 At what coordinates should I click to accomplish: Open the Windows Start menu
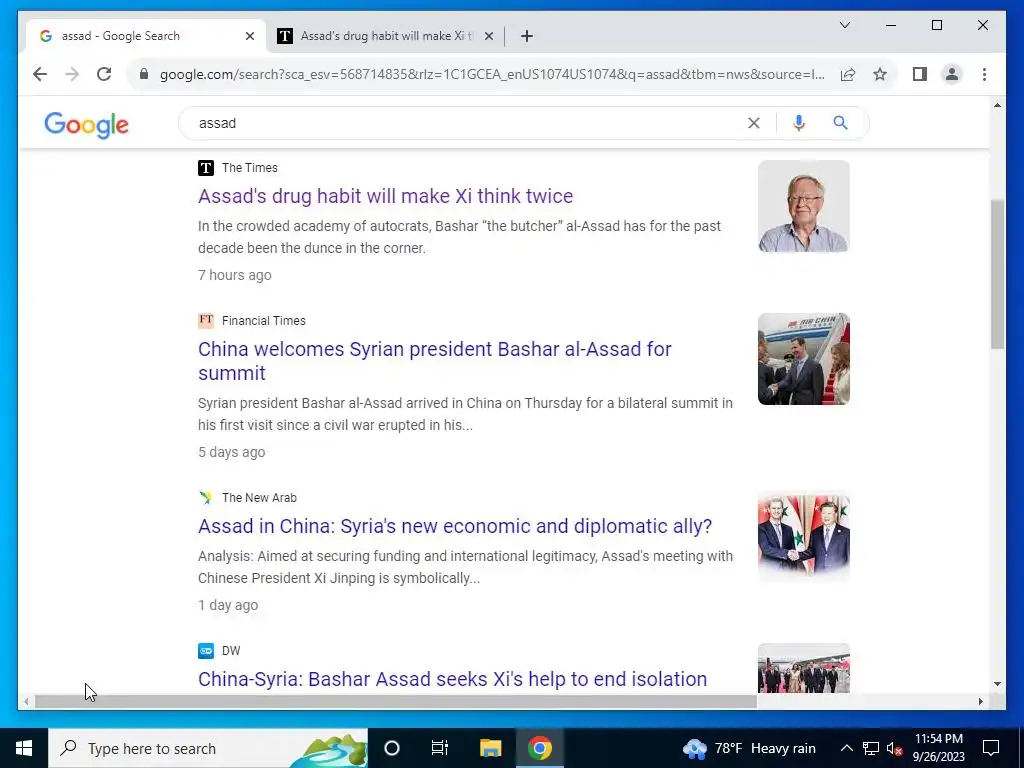24,748
